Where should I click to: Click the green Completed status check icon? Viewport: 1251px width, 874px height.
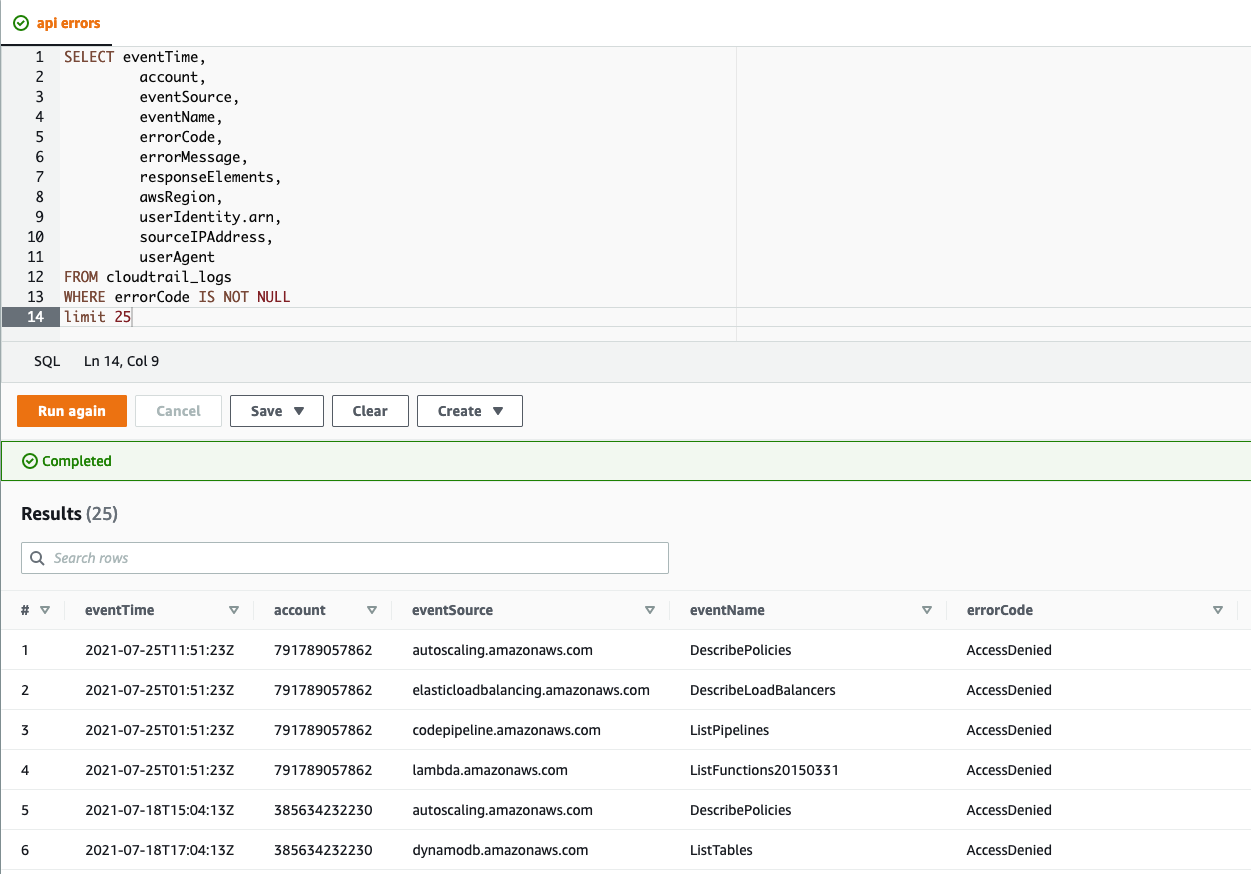[x=30, y=461]
